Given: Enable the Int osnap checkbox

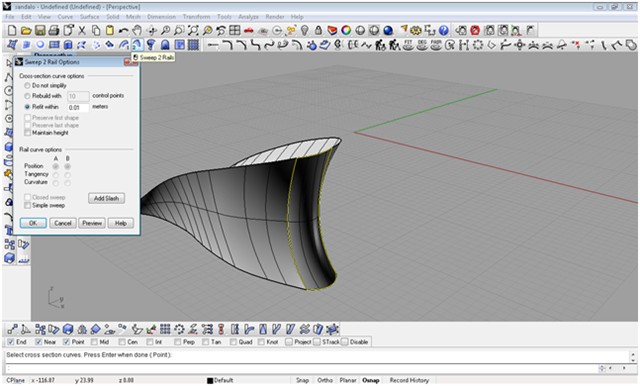Looking at the screenshot, I should pos(150,342).
